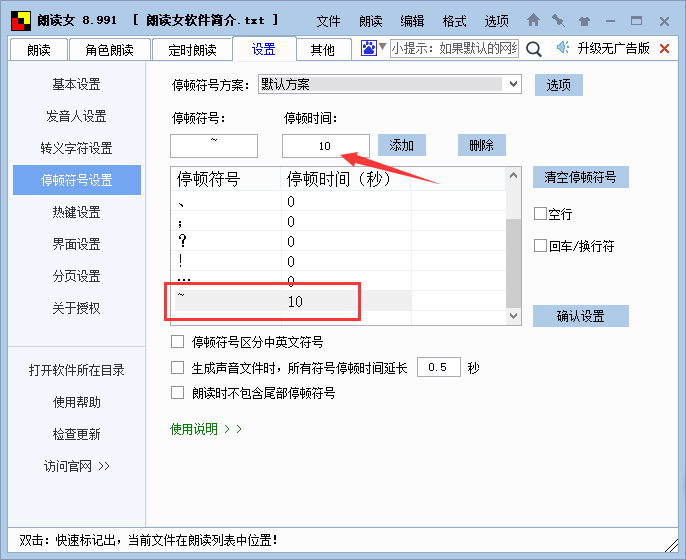Image resolution: width=686 pixels, height=560 pixels.
Task: Open the 文件 menu
Action: click(x=328, y=21)
